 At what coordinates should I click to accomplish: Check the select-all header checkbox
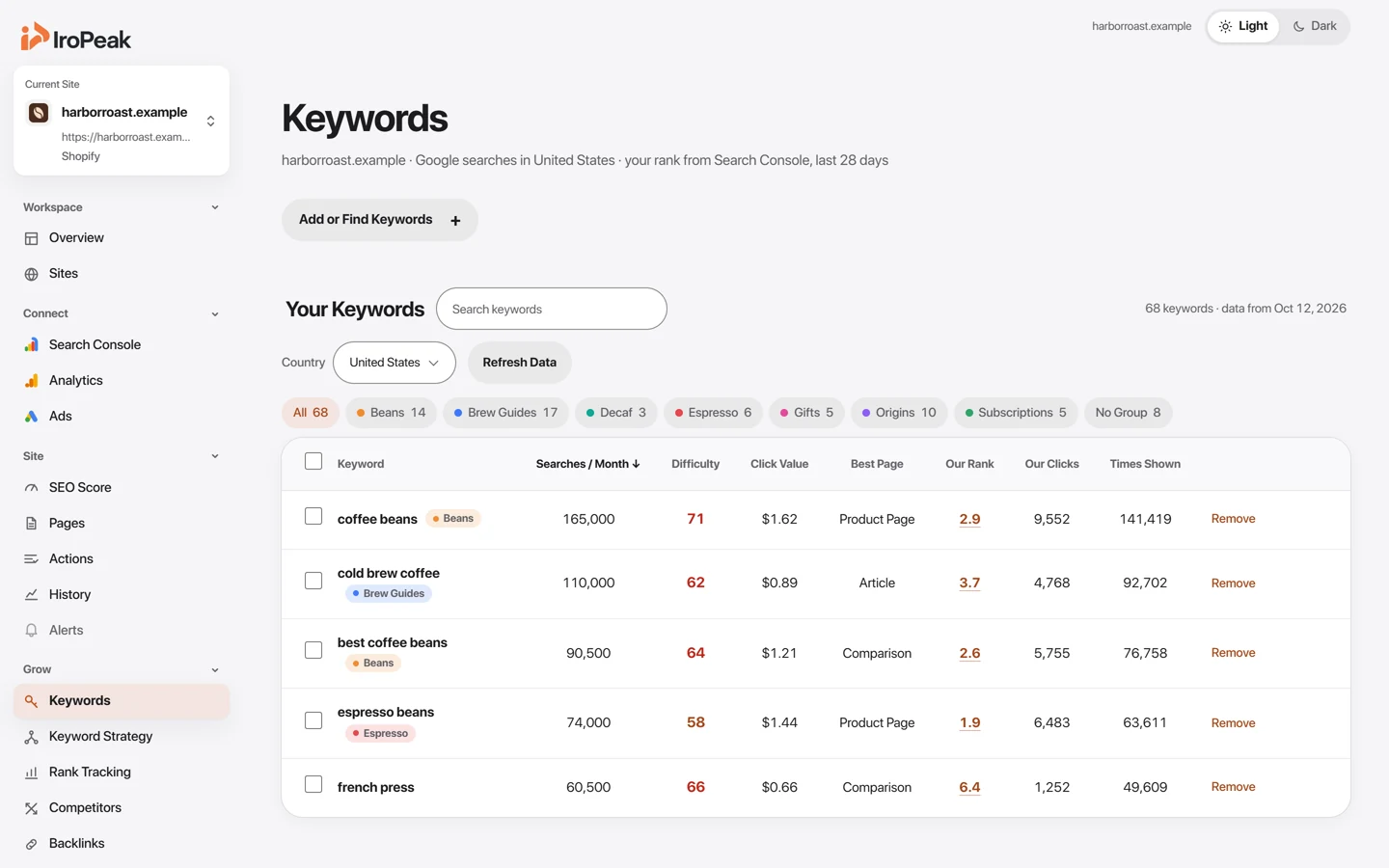point(313,461)
